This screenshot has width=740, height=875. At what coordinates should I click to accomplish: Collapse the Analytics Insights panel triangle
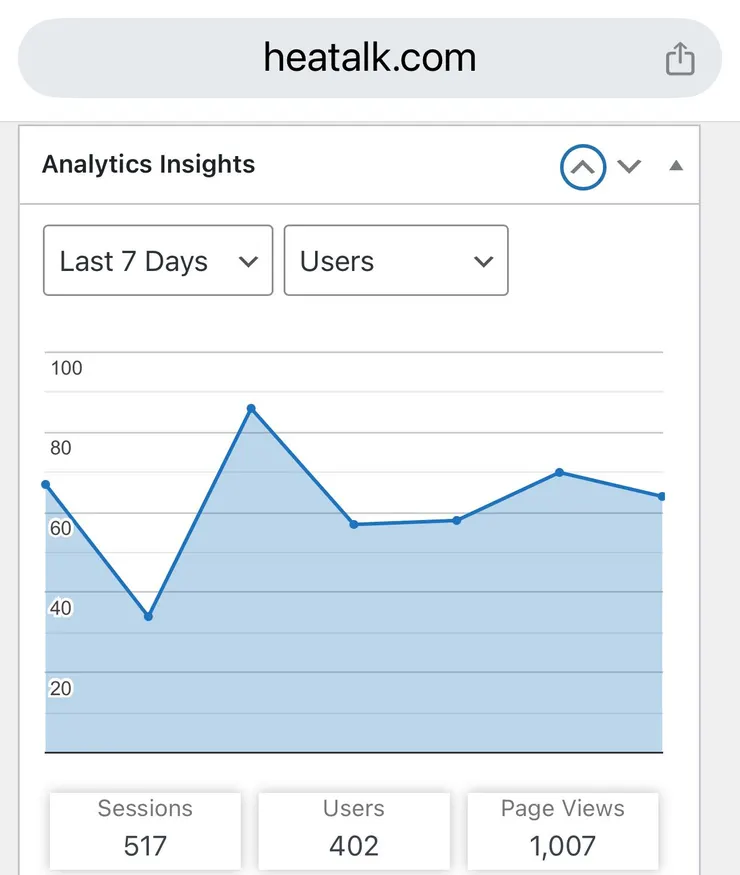tap(676, 166)
